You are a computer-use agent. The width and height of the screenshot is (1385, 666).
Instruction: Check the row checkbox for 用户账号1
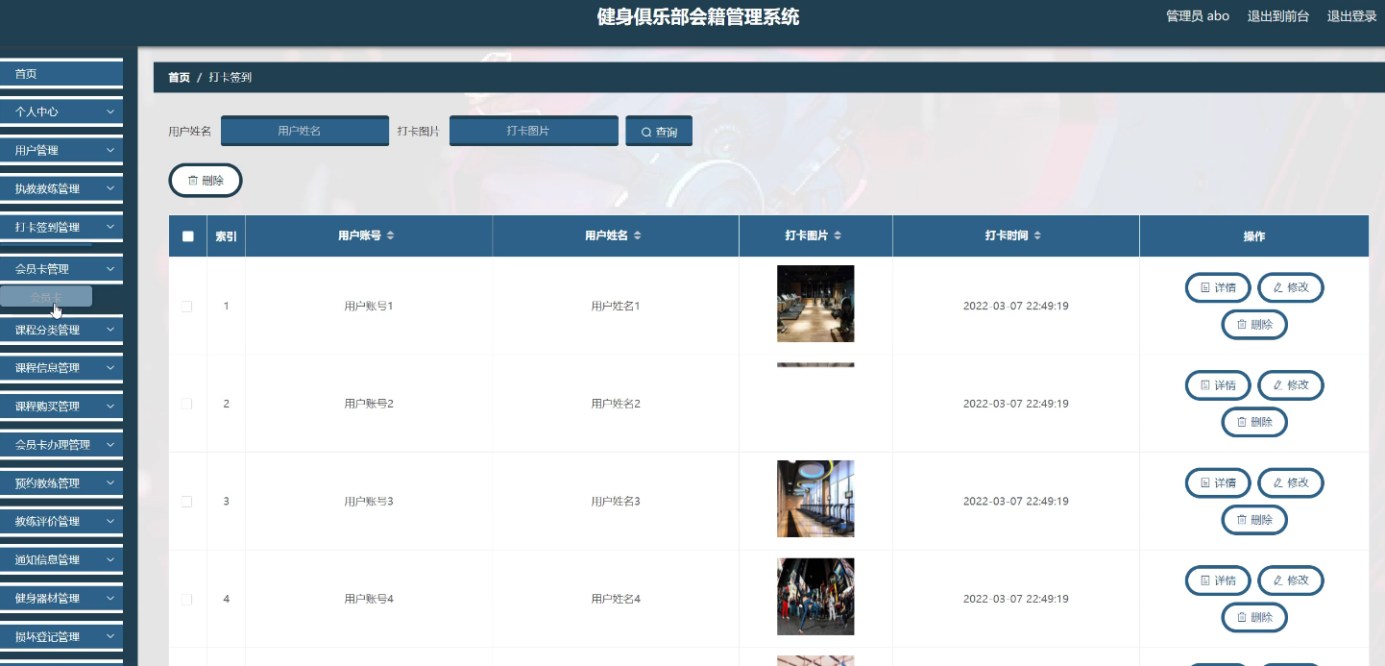tap(187, 306)
